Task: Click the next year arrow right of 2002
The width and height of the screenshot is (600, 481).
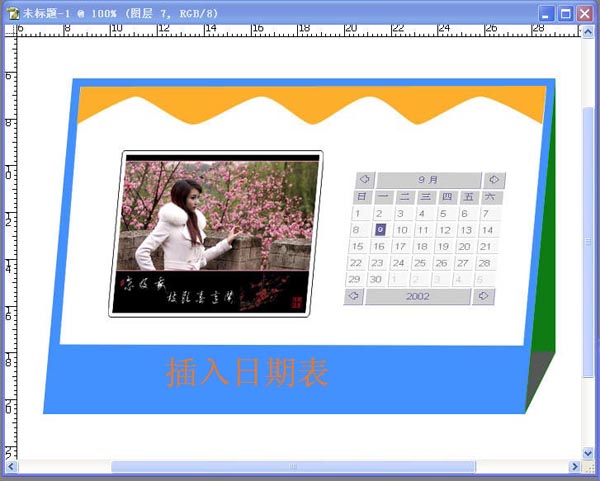Action: pos(484,297)
